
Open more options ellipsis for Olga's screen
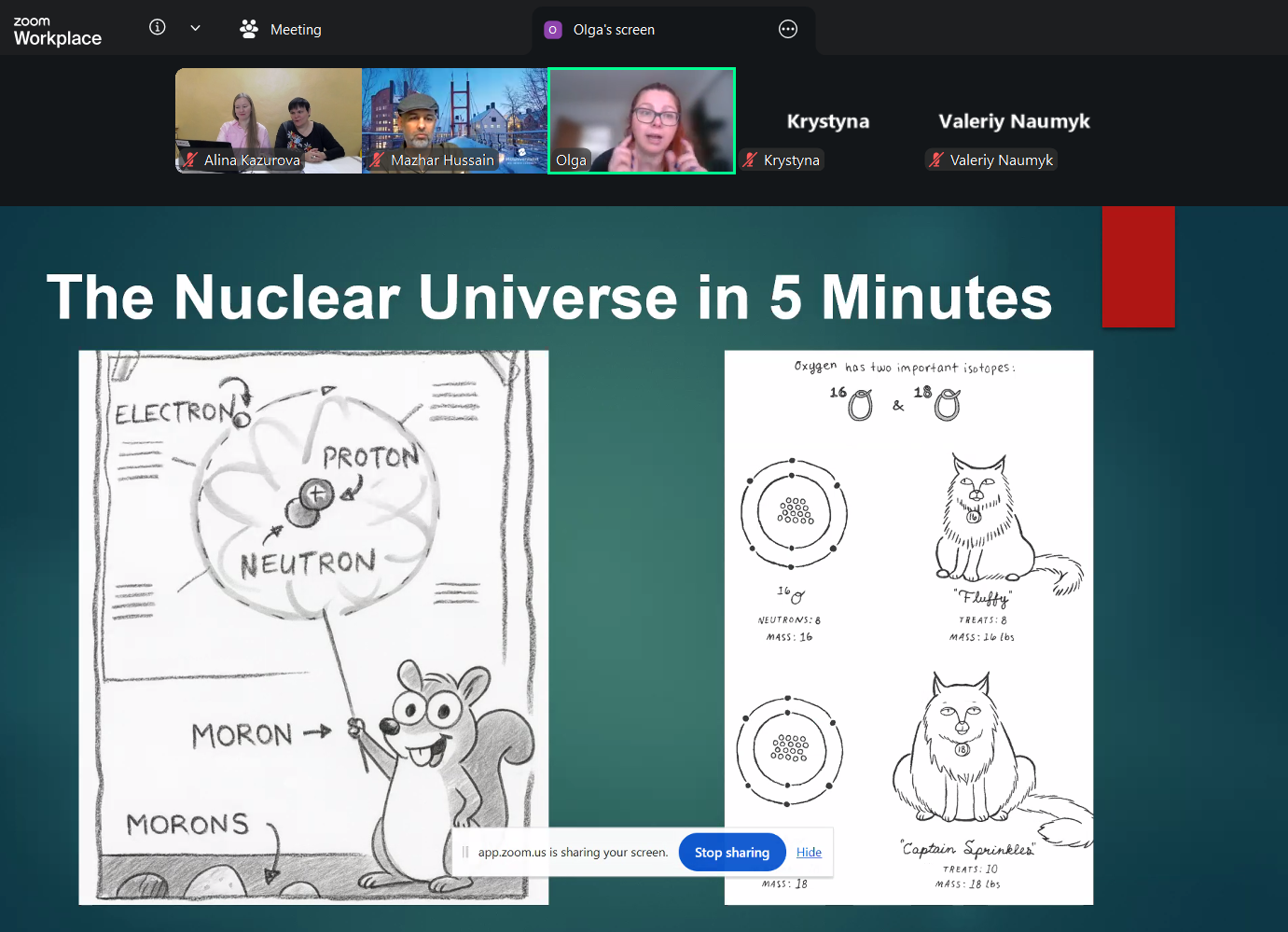point(788,29)
